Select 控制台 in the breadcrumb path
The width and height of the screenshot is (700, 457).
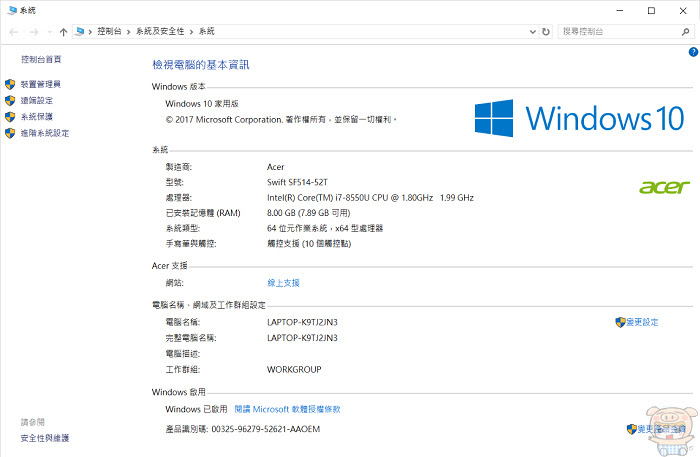click(x=109, y=31)
